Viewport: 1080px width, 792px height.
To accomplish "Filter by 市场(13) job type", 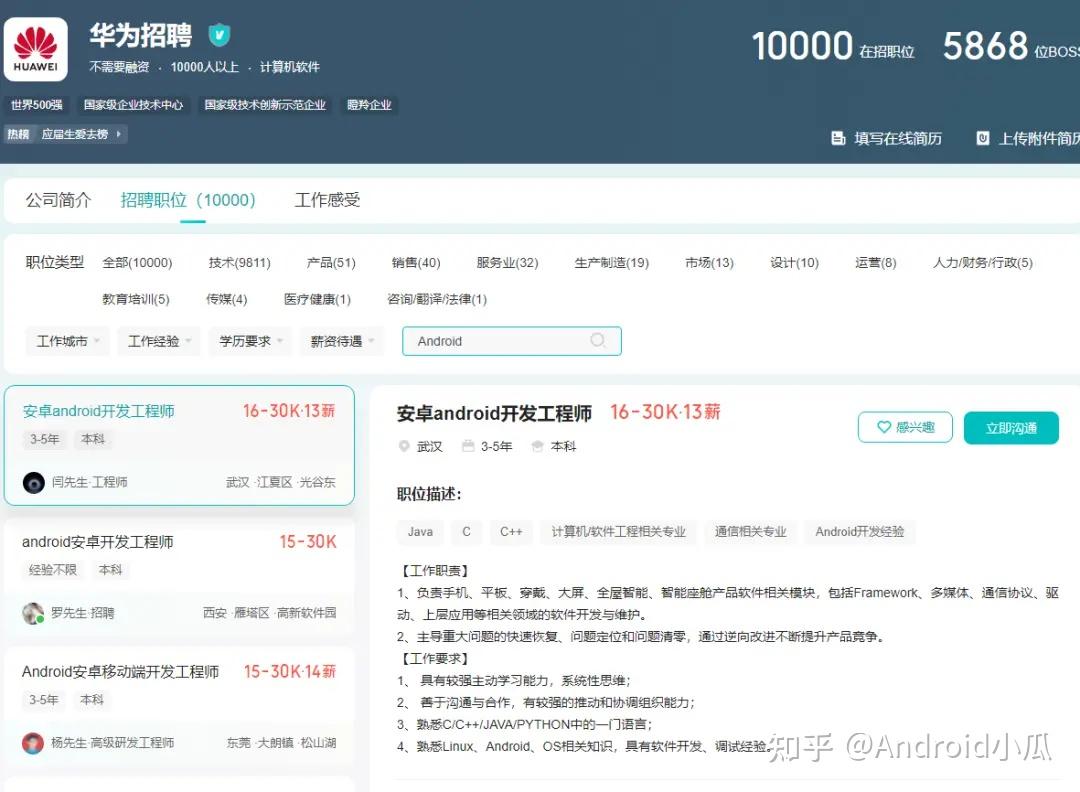I will (x=709, y=262).
